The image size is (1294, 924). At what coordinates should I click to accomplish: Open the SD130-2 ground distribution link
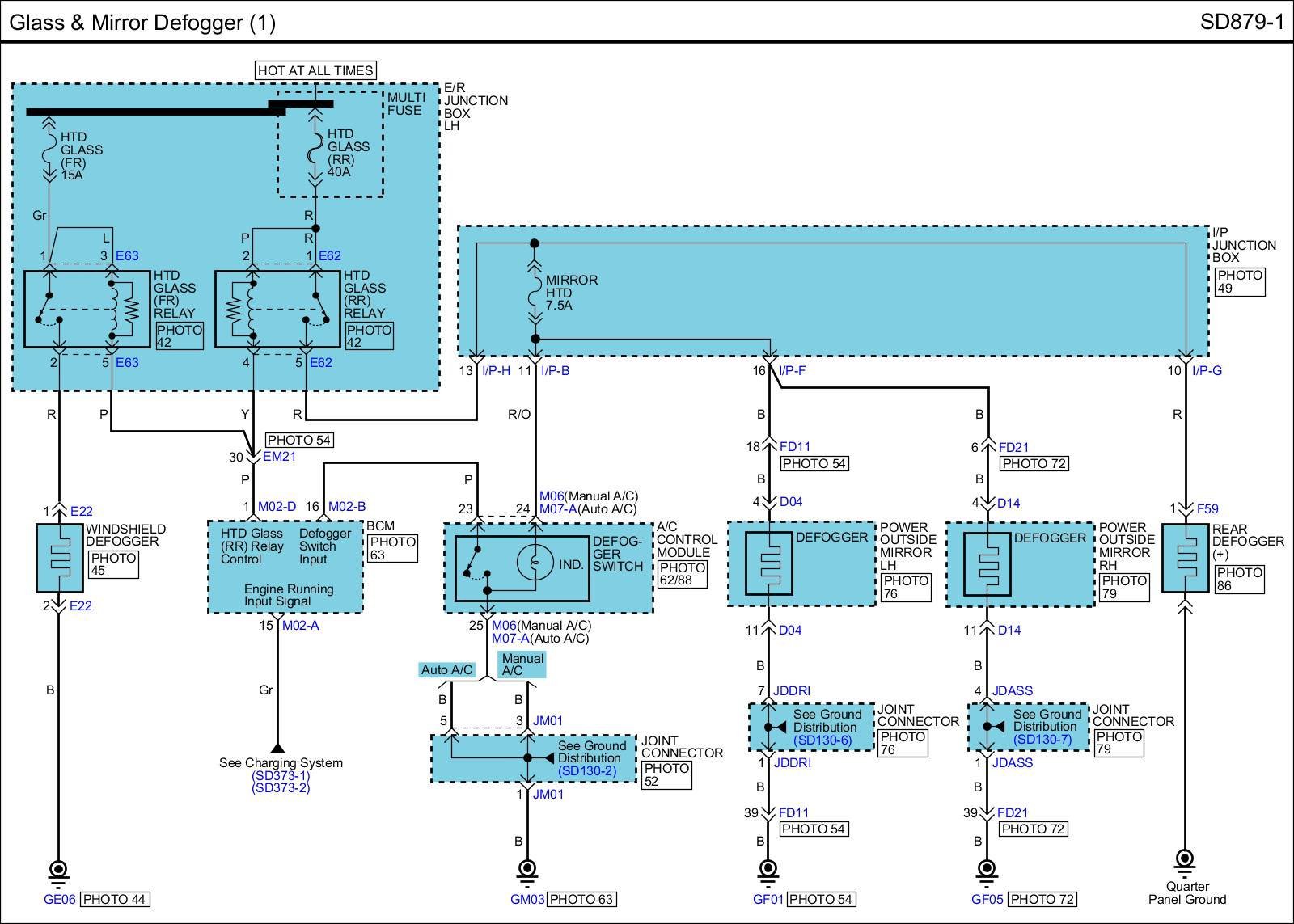[586, 770]
